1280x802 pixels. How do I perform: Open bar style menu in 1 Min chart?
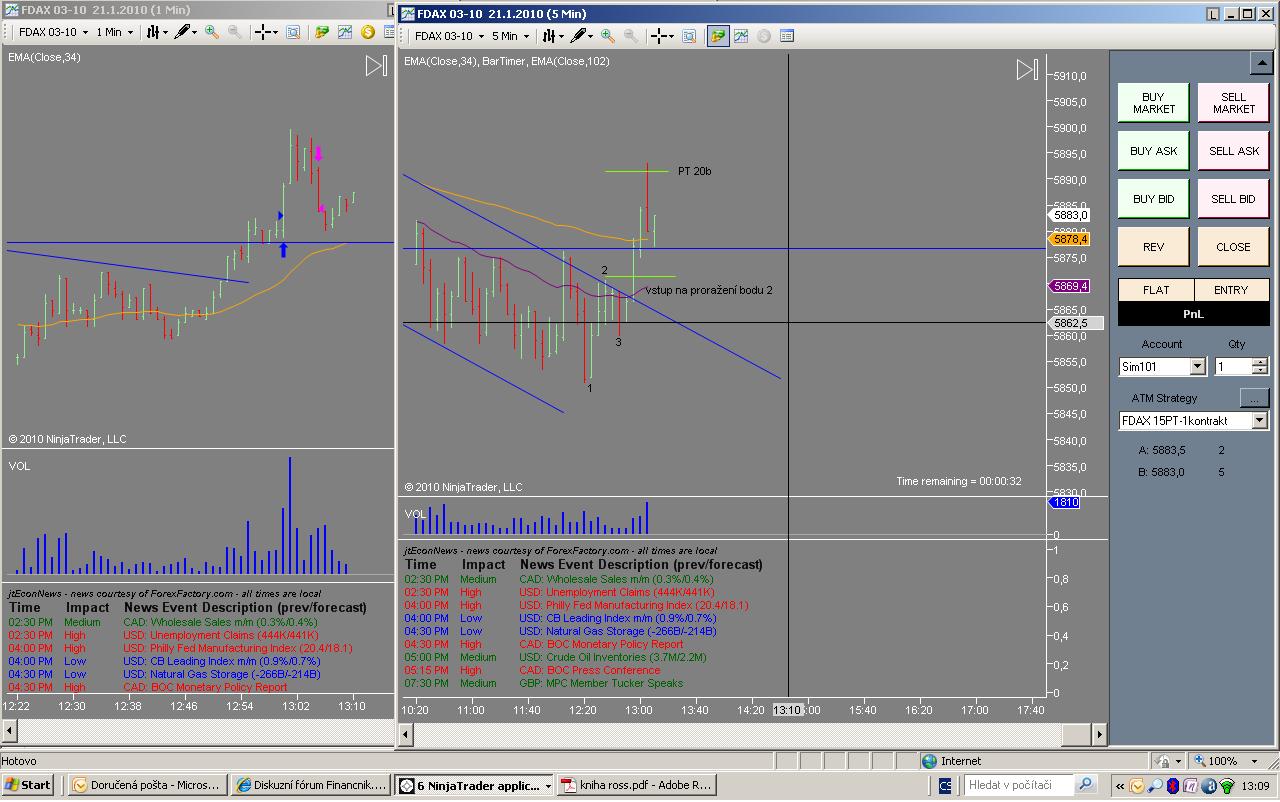[x=157, y=32]
